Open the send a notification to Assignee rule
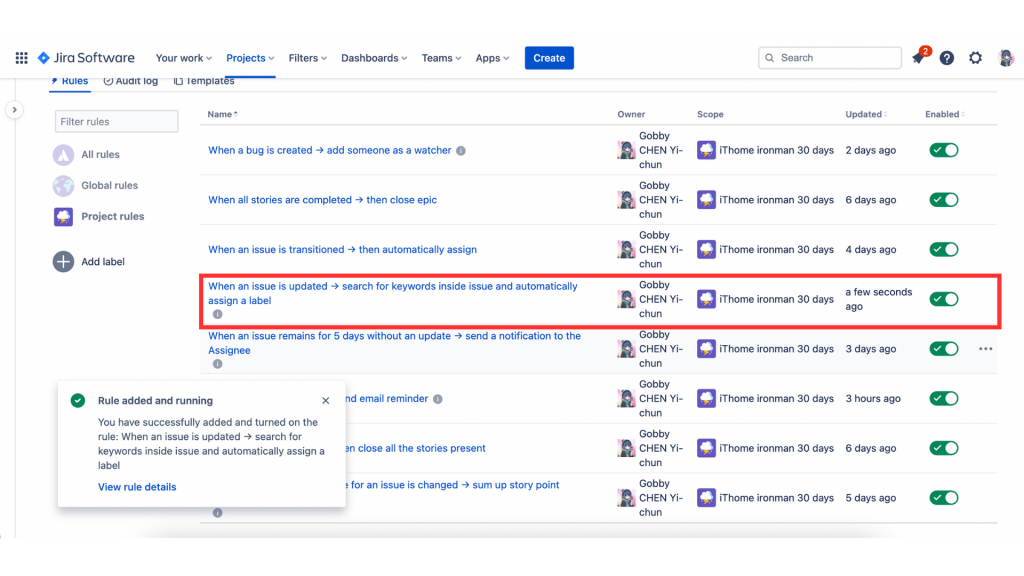The width and height of the screenshot is (1024, 576). pyautogui.click(x=394, y=343)
